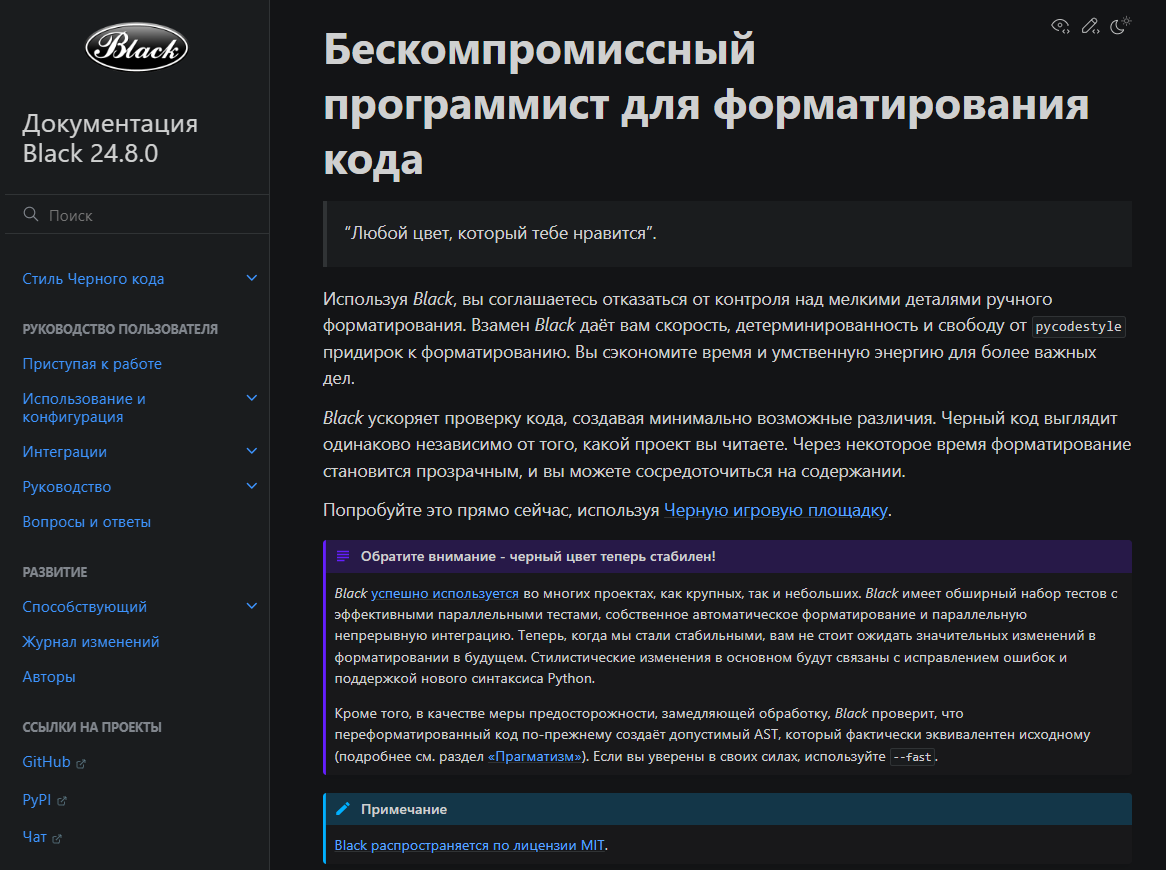The height and width of the screenshot is (870, 1166).
Task: Click the Бескомпромиссный программист page heading
Action: 706,104
